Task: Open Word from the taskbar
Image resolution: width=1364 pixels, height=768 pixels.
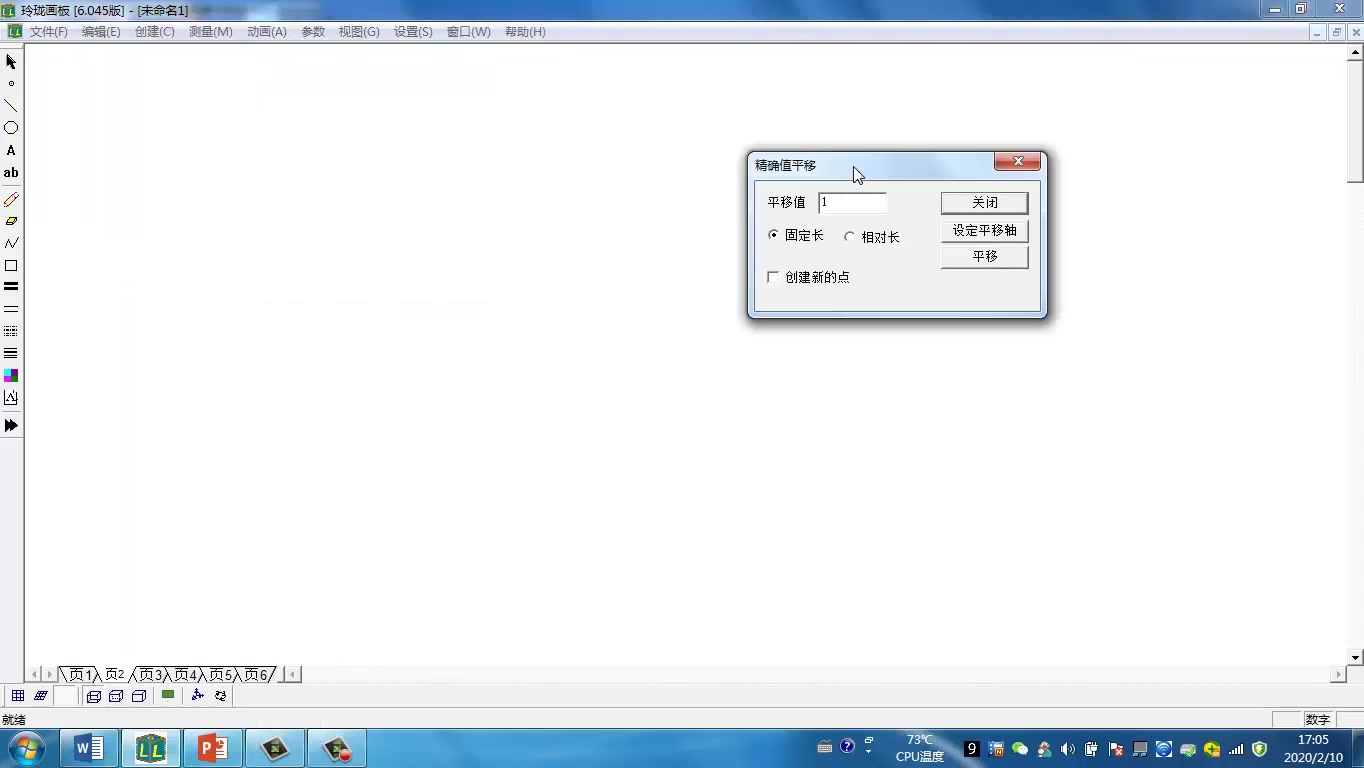Action: [89, 748]
